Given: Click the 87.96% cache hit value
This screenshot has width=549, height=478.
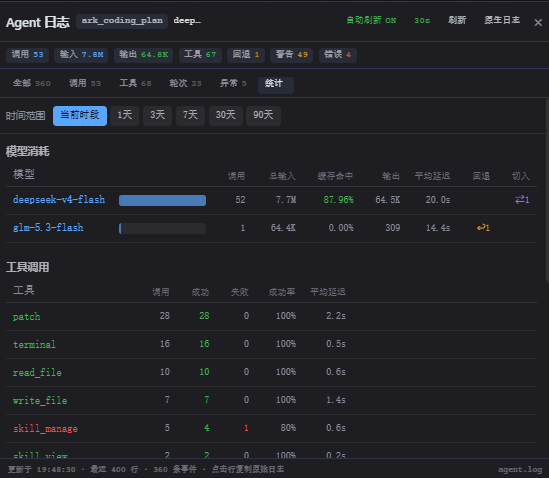Looking at the screenshot, I should pos(338,200).
